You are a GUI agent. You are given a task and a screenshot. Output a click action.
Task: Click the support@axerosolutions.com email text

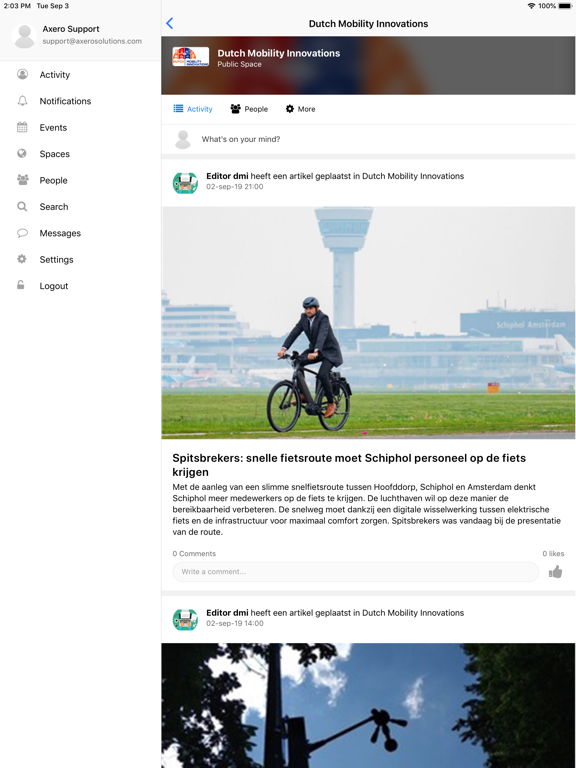tap(92, 41)
